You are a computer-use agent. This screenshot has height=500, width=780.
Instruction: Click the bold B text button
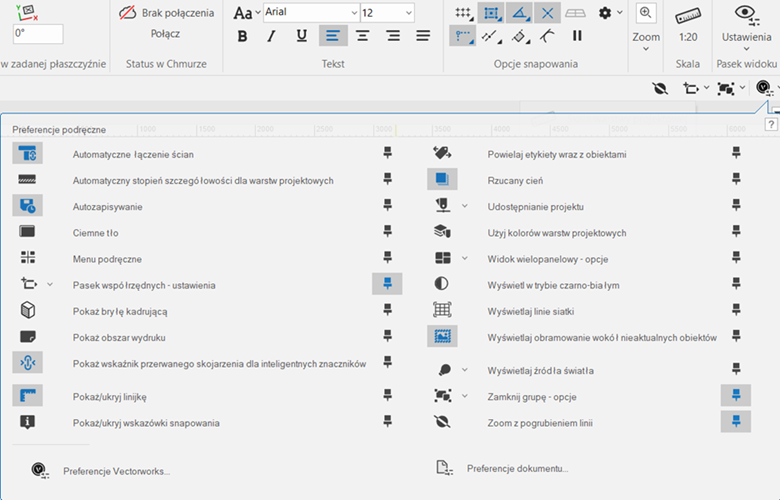pos(242,37)
